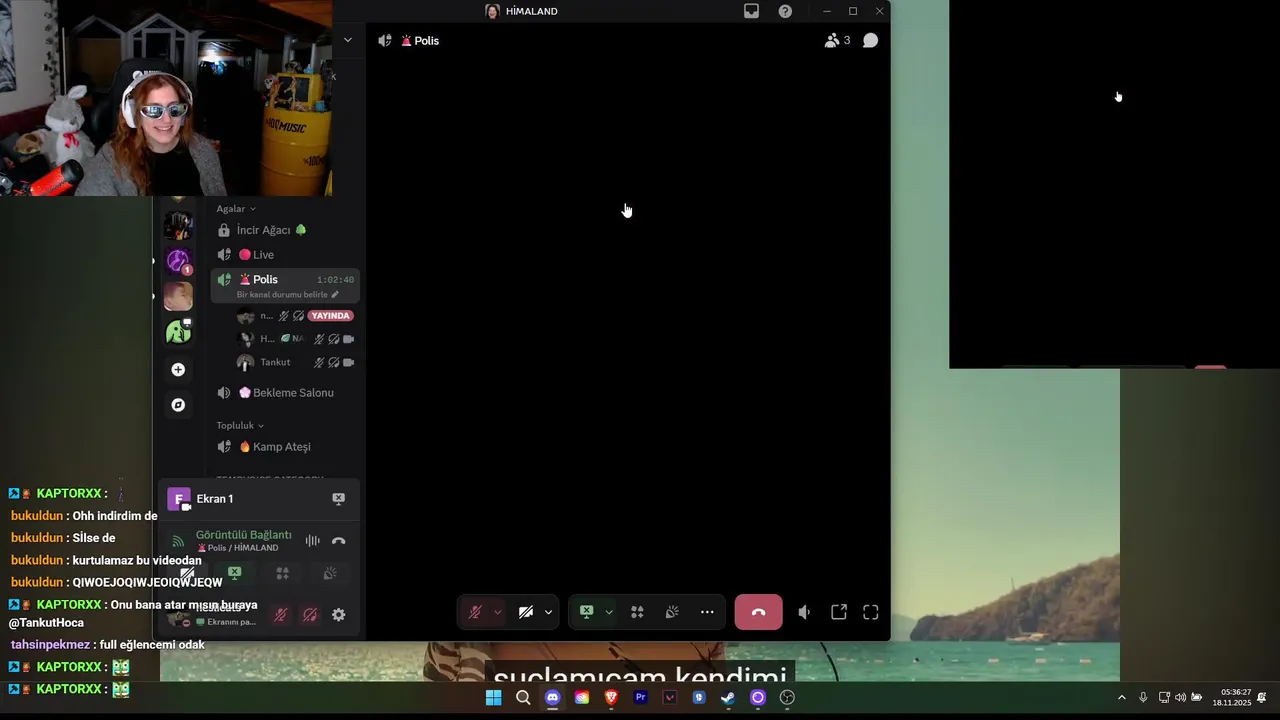
Task: Show participants count icon showing 3
Action: [x=837, y=40]
